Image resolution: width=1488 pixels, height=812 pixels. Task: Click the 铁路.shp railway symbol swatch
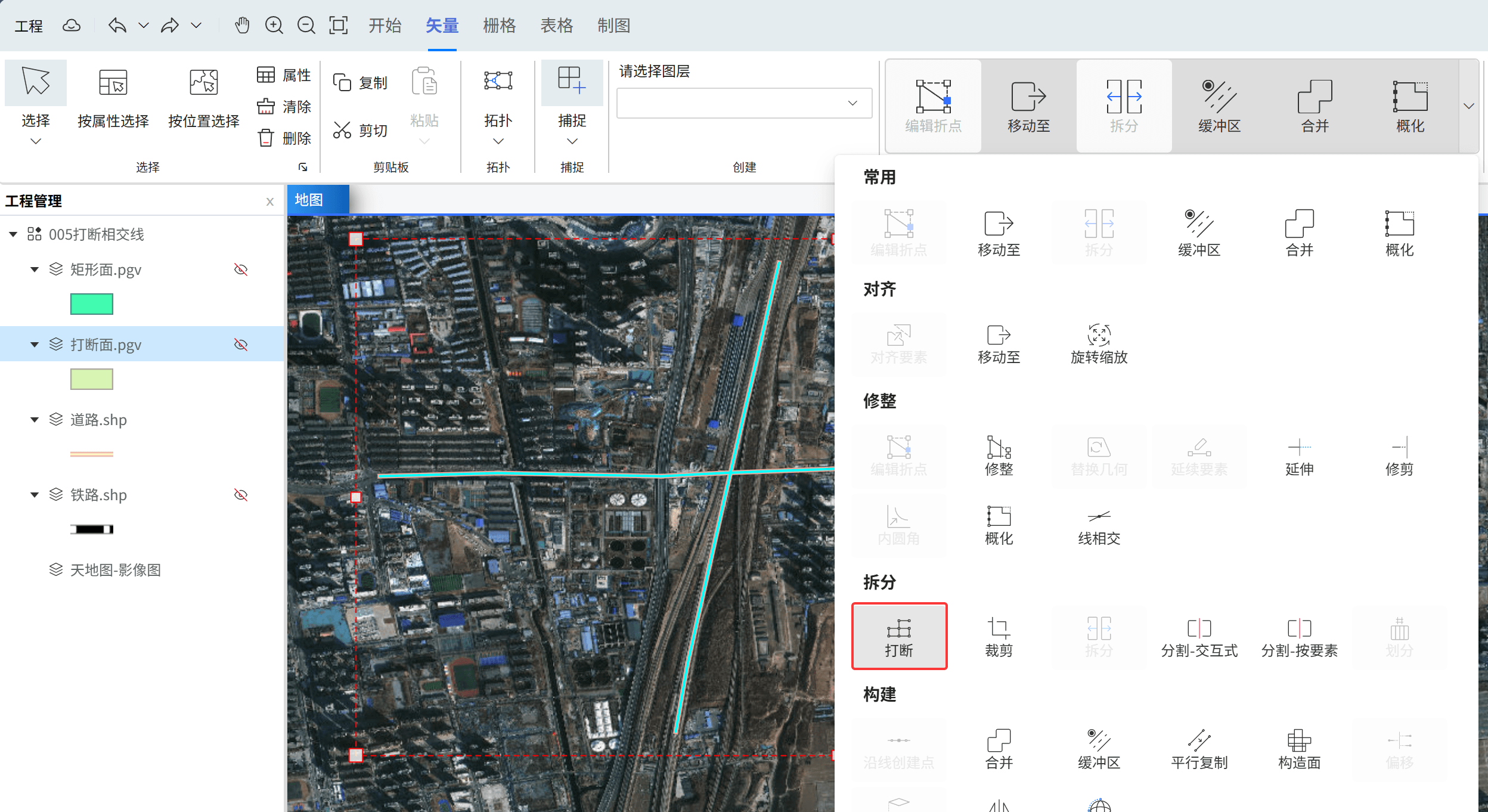92,529
